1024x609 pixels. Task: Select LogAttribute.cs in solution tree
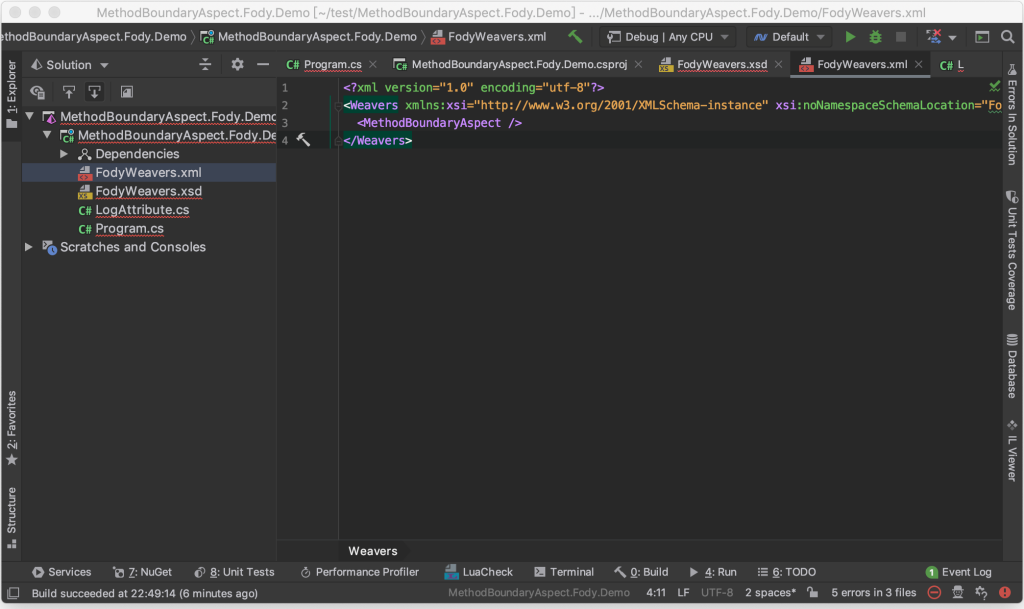pos(142,210)
